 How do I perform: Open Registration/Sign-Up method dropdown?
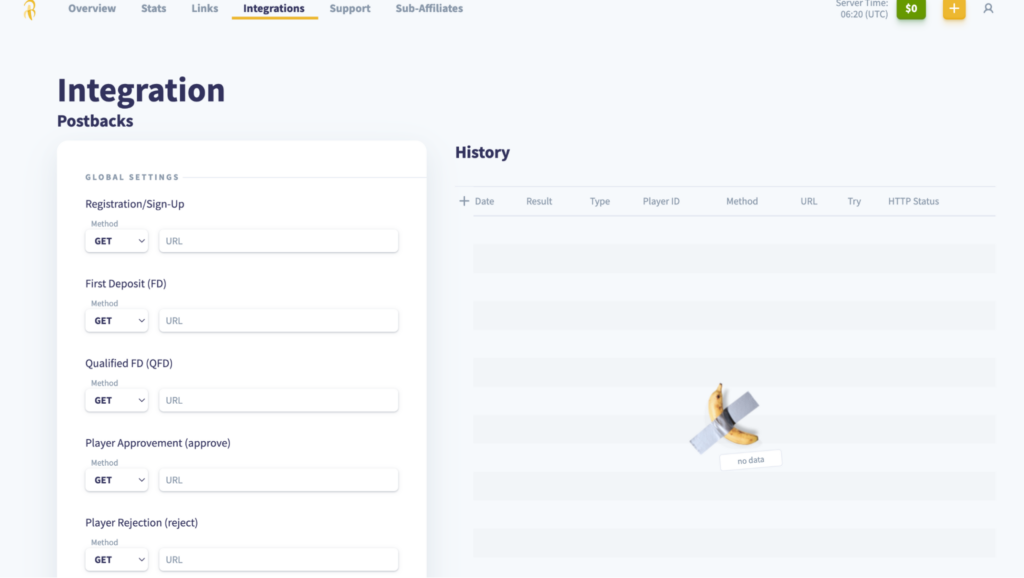point(116,241)
